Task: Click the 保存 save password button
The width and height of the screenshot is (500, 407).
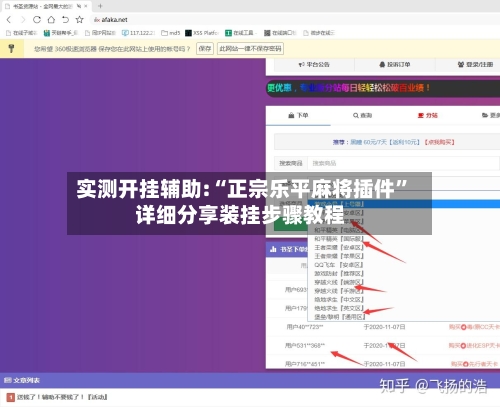Action: click(205, 49)
